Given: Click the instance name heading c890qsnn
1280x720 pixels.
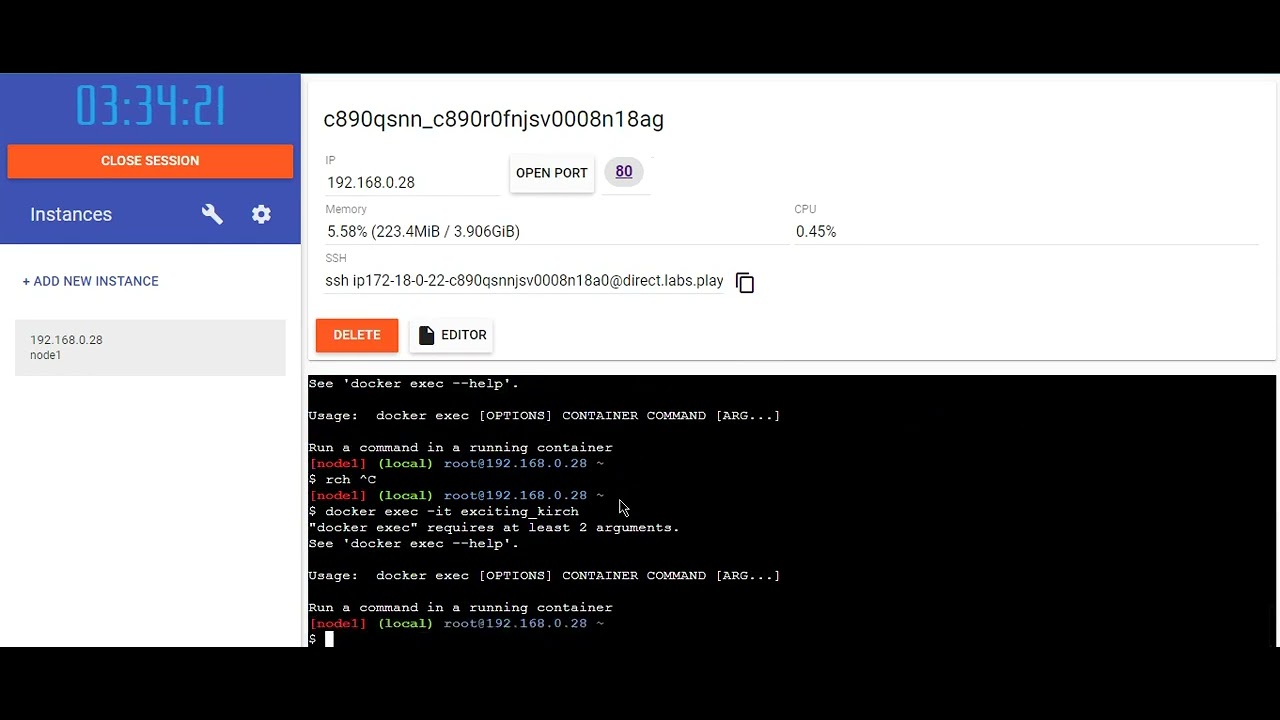Looking at the screenshot, I should [493, 119].
